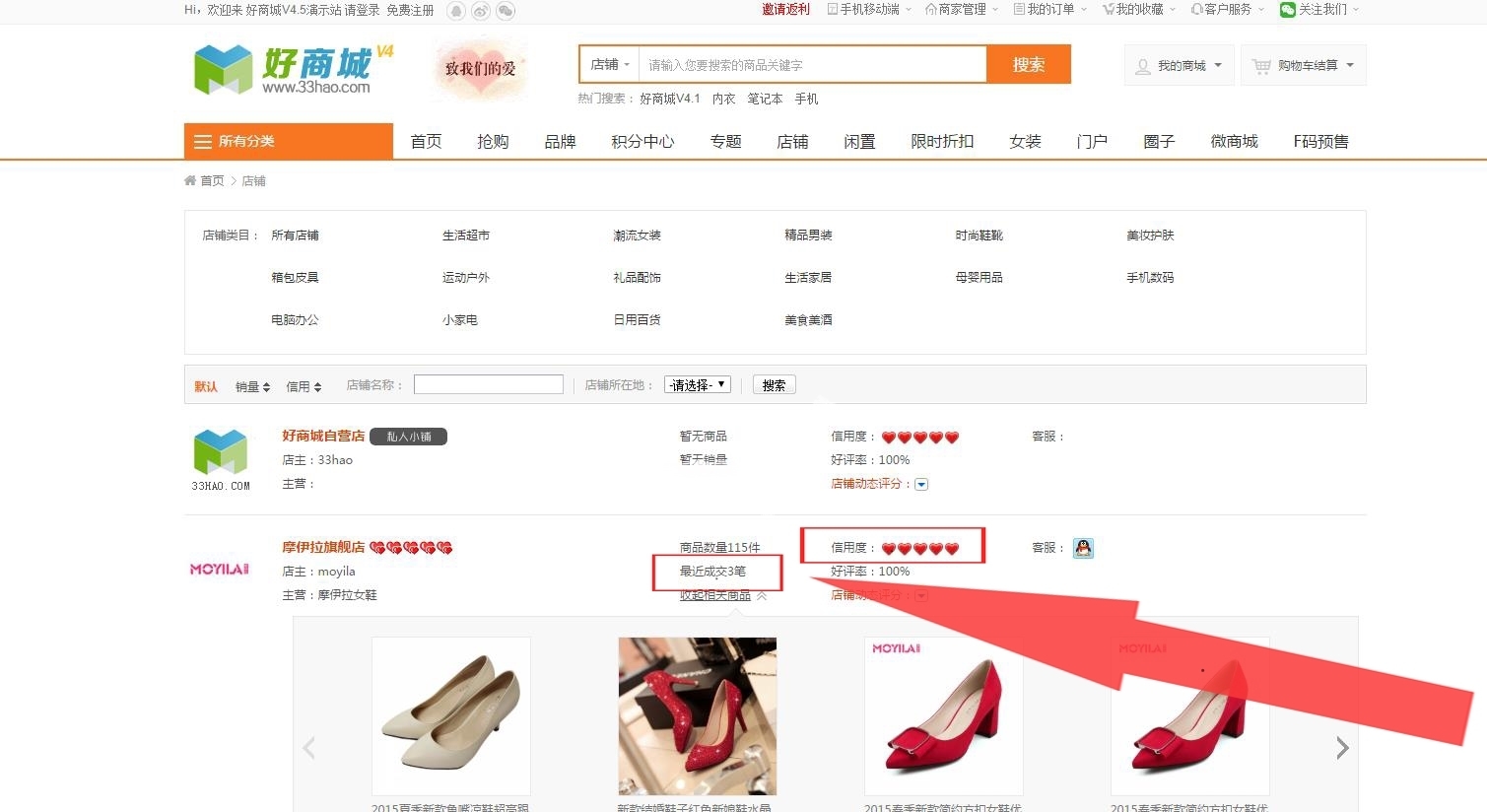Click the home icon in breadcrumb

tap(190, 180)
